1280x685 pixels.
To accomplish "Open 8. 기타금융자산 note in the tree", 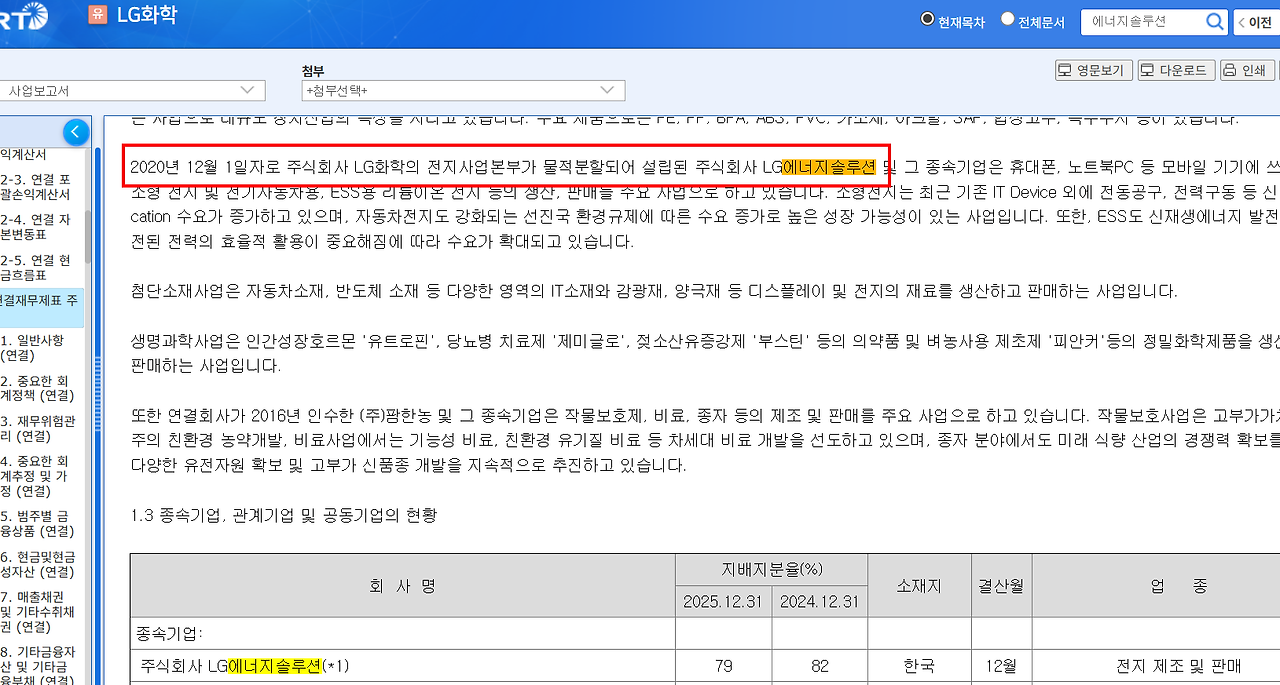I will [x=38, y=665].
